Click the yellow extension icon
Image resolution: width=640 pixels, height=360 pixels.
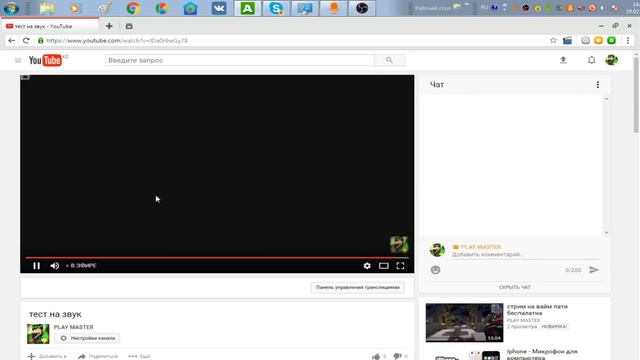coord(598,40)
